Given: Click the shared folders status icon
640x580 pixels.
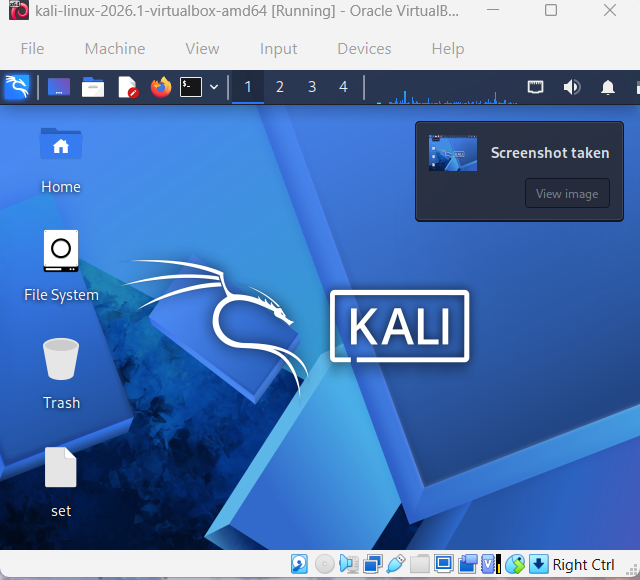Looking at the screenshot, I should (x=420, y=564).
